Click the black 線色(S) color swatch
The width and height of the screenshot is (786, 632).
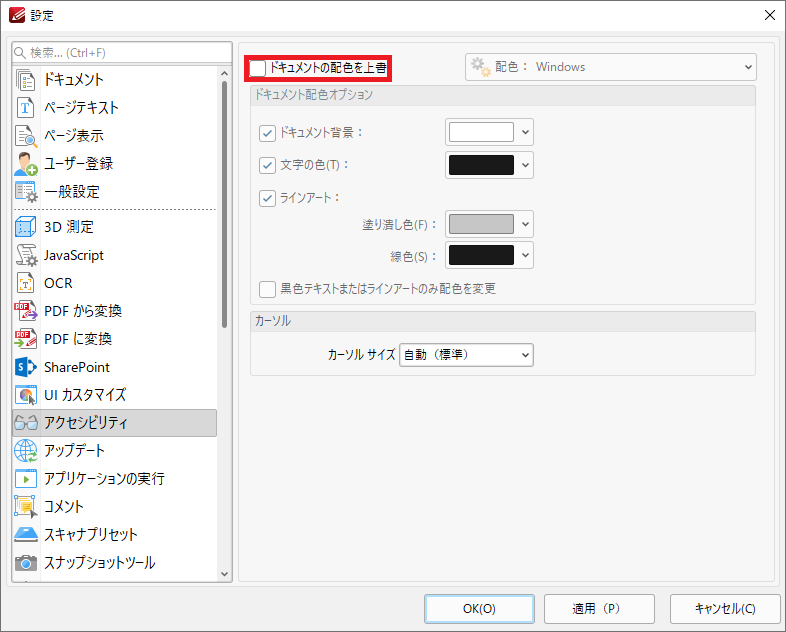click(481, 255)
